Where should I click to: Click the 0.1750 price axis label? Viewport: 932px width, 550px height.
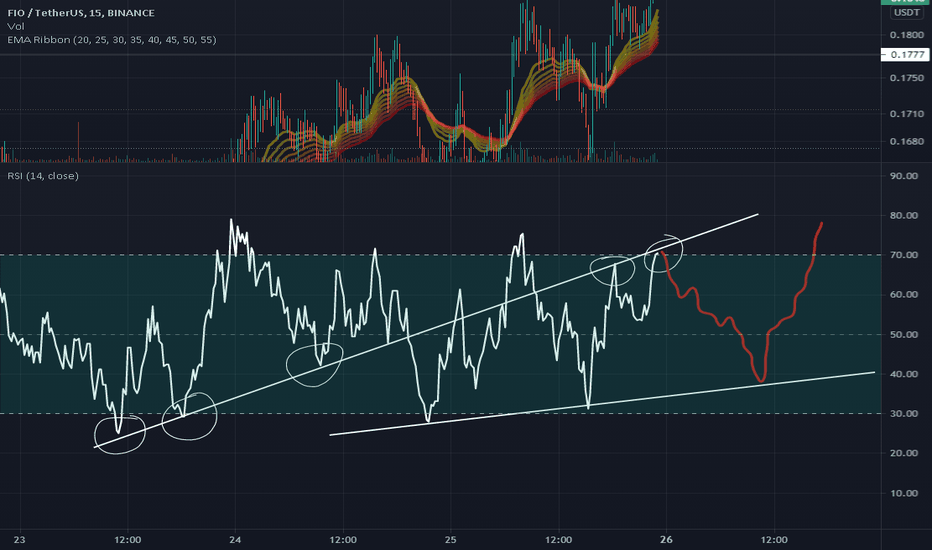click(906, 78)
